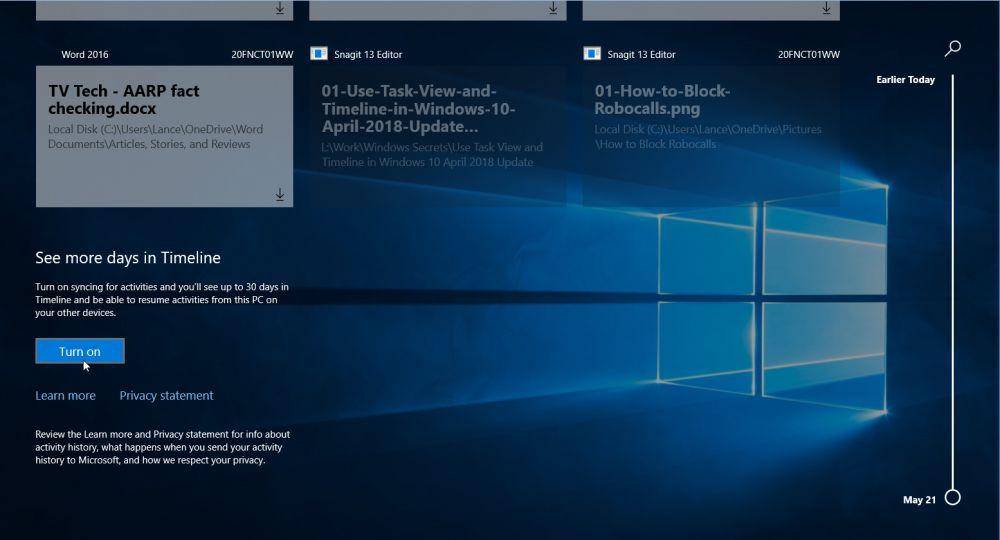
Task: Open the 01-Use-Task-View-and-Timeline activity card
Action: (438, 136)
